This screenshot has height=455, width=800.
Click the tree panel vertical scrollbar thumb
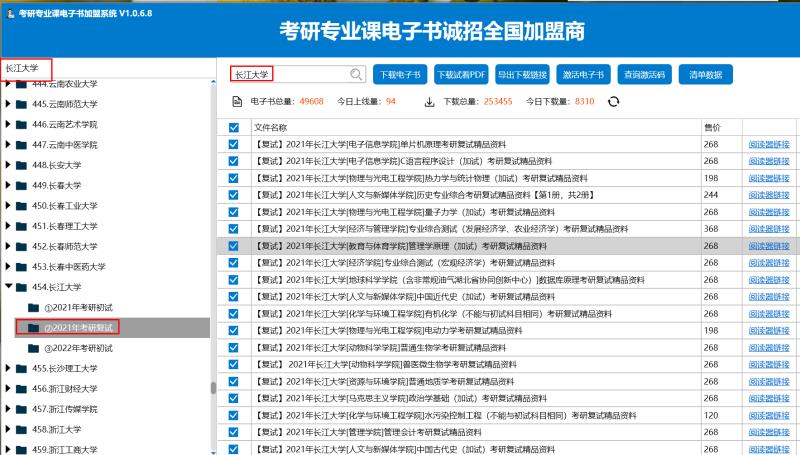click(214, 388)
